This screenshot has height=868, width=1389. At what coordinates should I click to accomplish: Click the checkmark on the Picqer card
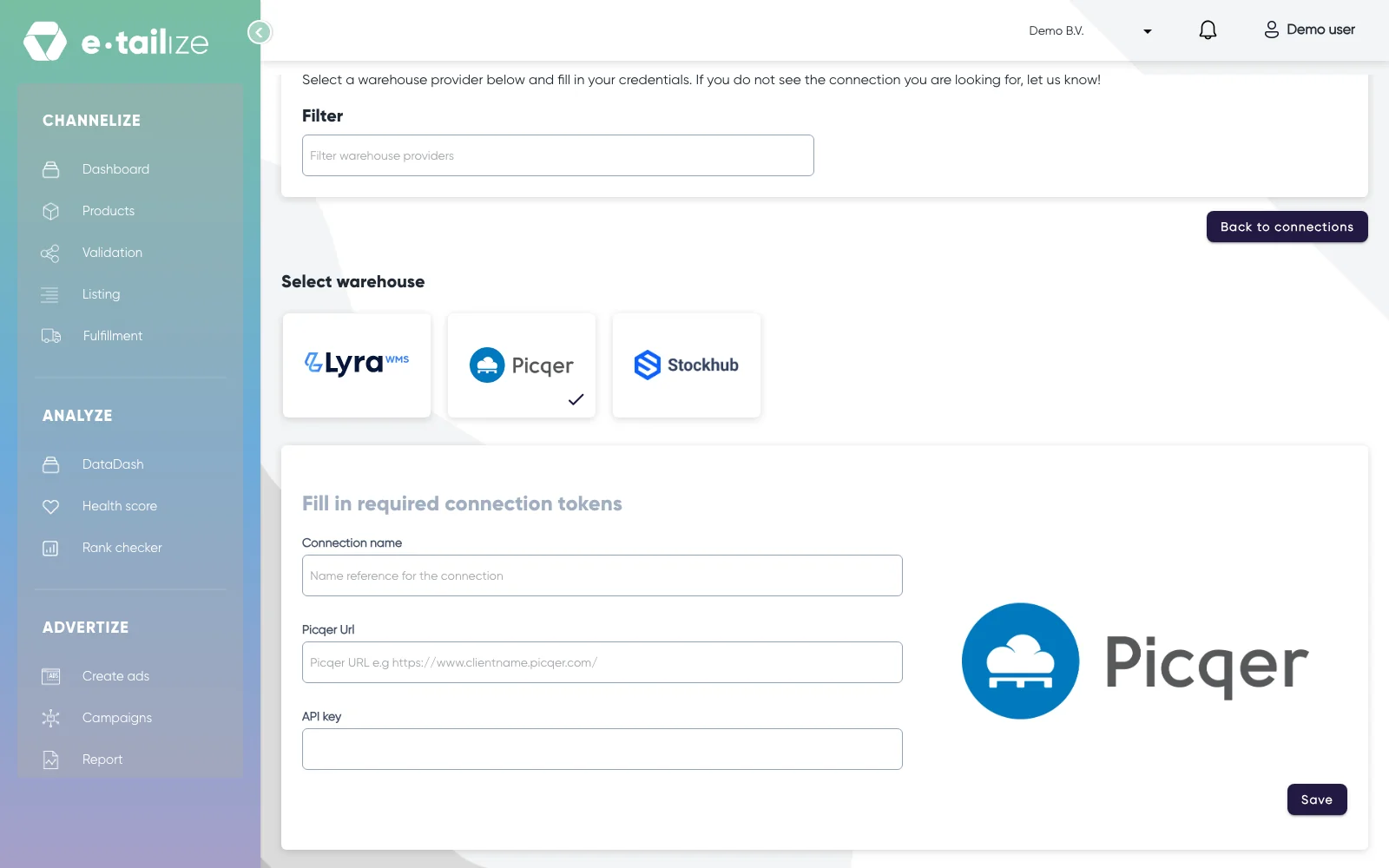coord(576,399)
